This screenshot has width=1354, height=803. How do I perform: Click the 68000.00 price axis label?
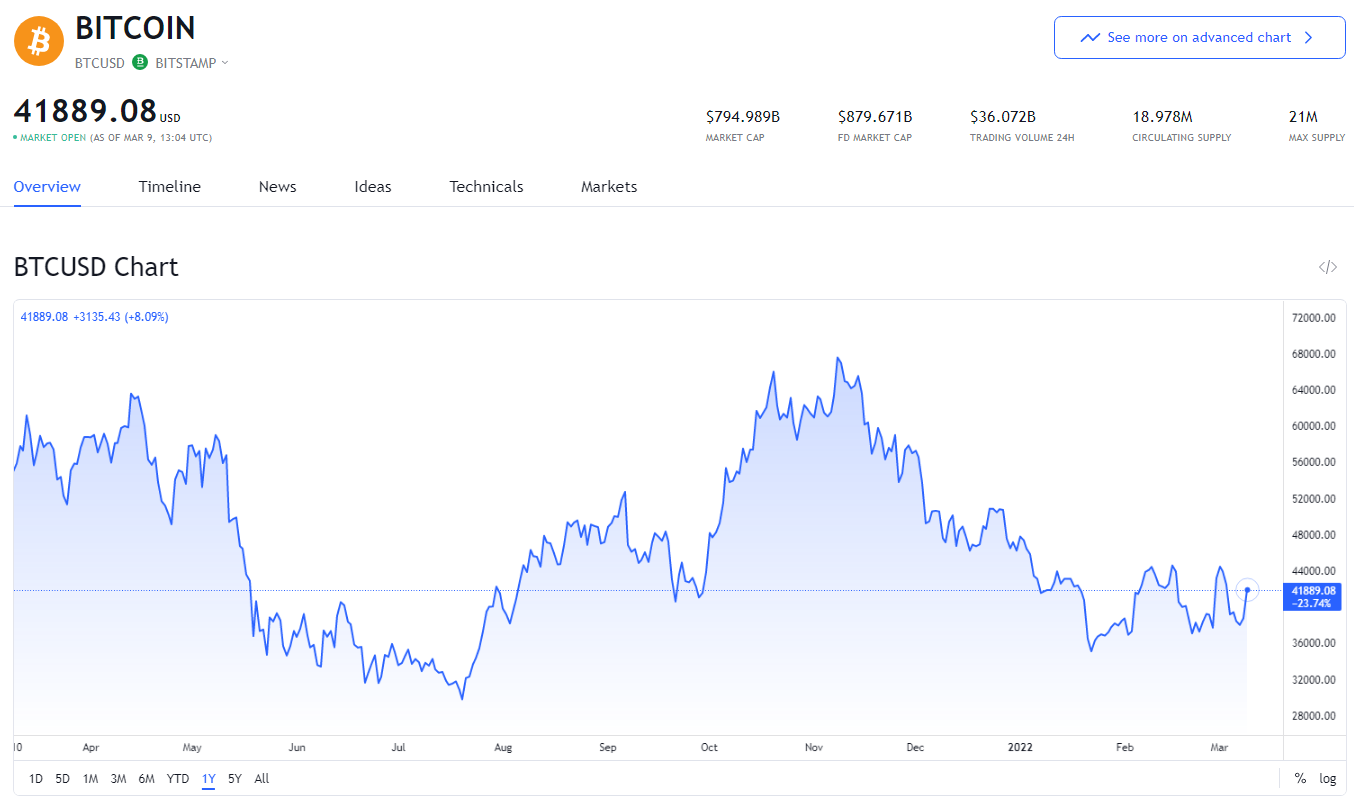click(x=1314, y=354)
